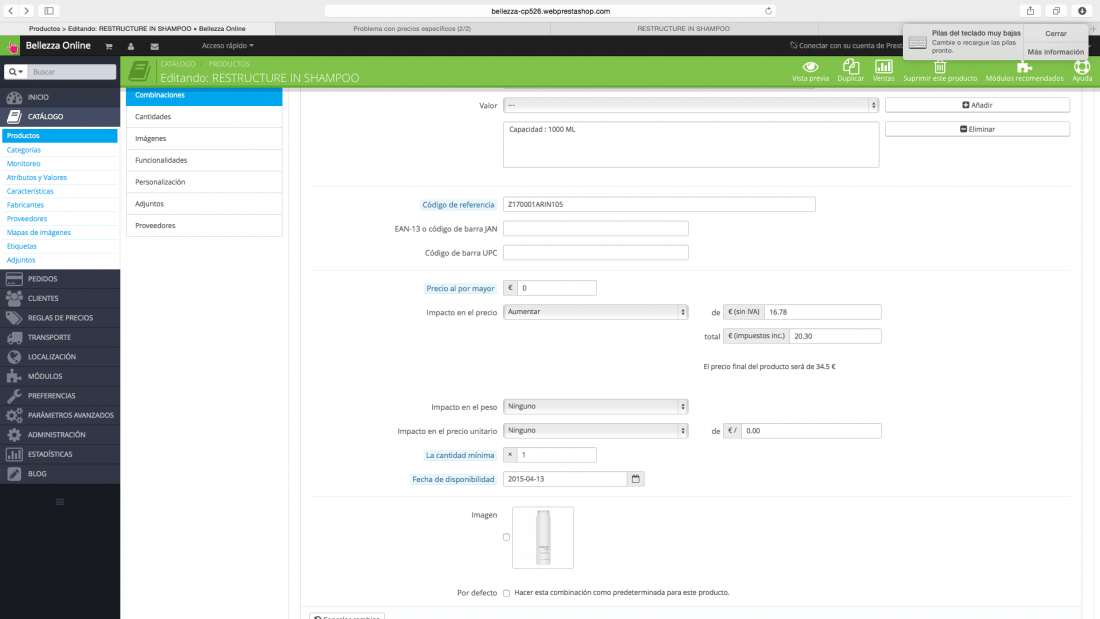Image resolution: width=1100 pixels, height=619 pixels.
Task: Select the Adjuntos product tab
Action: point(204,204)
